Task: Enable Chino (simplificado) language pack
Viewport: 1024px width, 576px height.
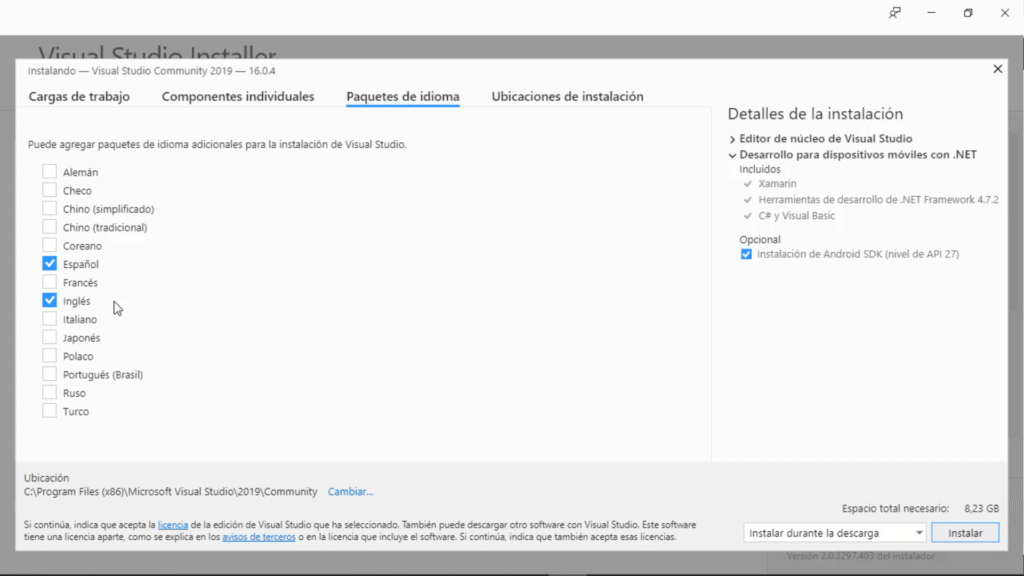Action: point(49,208)
